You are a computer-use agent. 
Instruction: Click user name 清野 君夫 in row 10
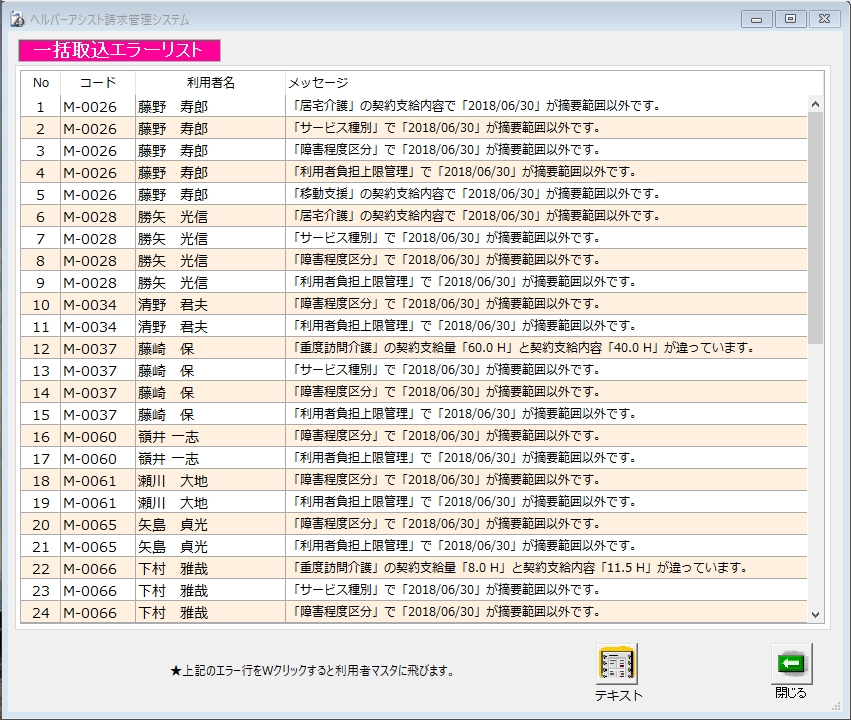tap(173, 304)
